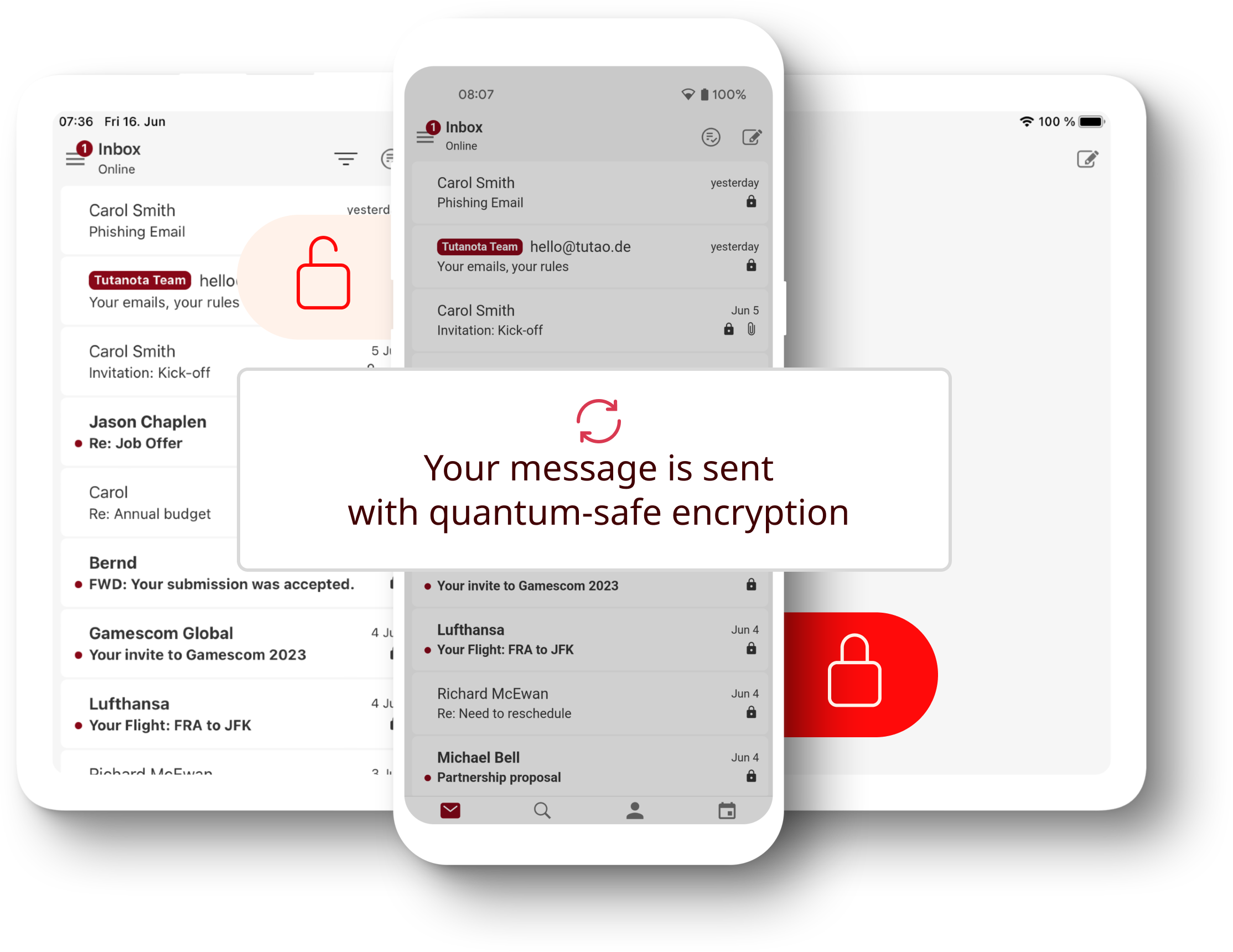The height and width of the screenshot is (952, 1233).
Task: Click the quantum-safe encryption sync button
Action: point(598,414)
